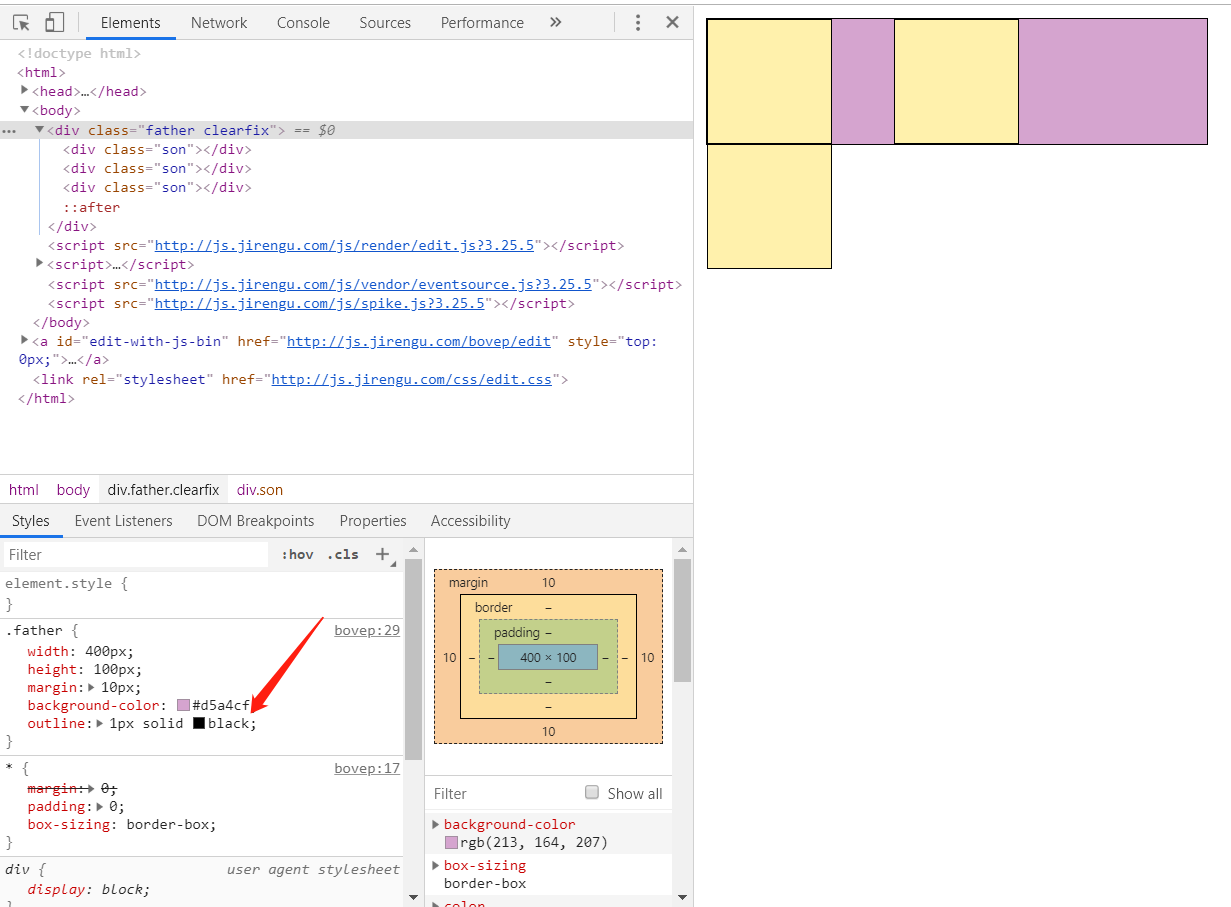Expand the head element node

pos(25,90)
